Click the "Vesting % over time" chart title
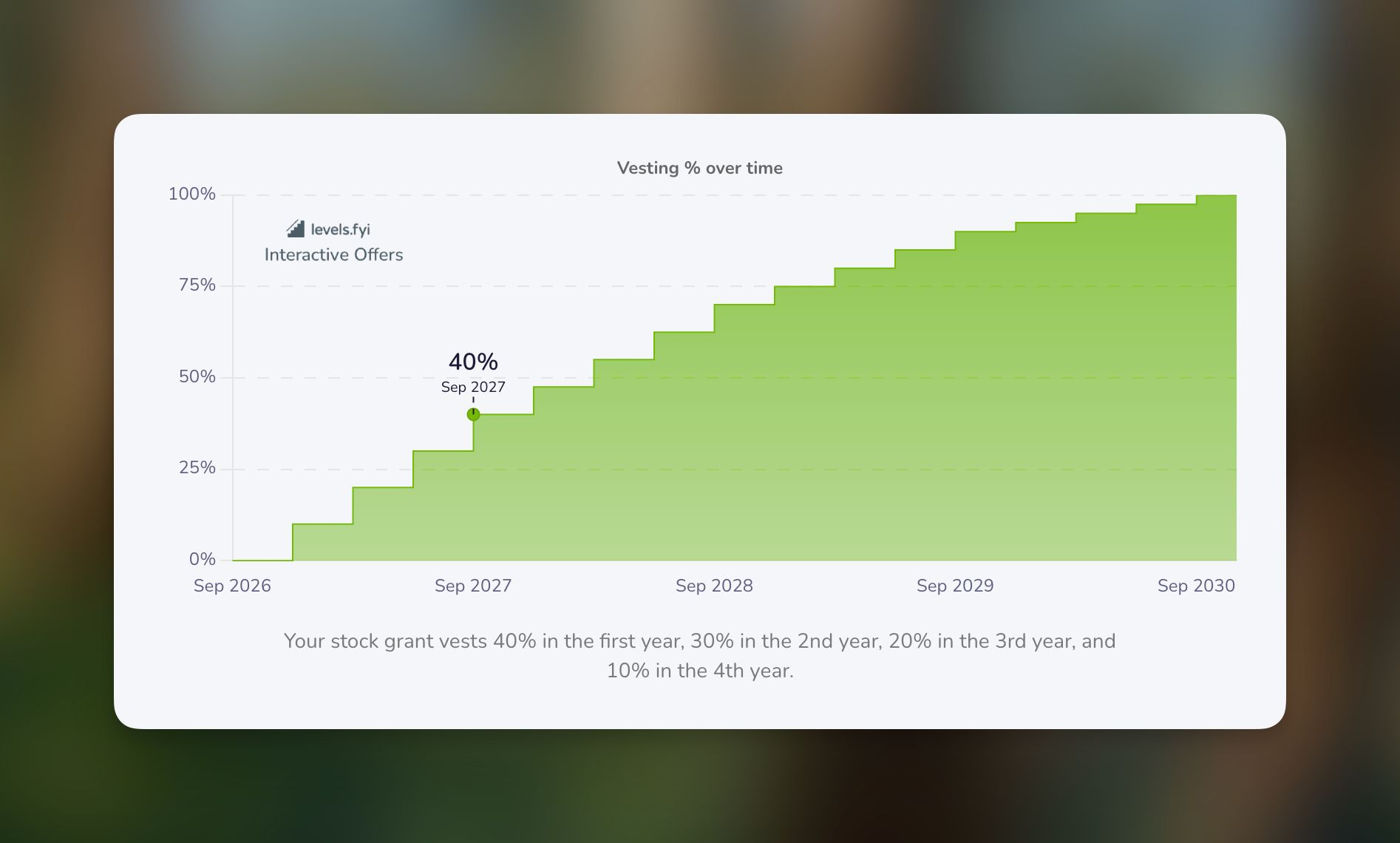The height and width of the screenshot is (843, 1400). click(x=699, y=168)
